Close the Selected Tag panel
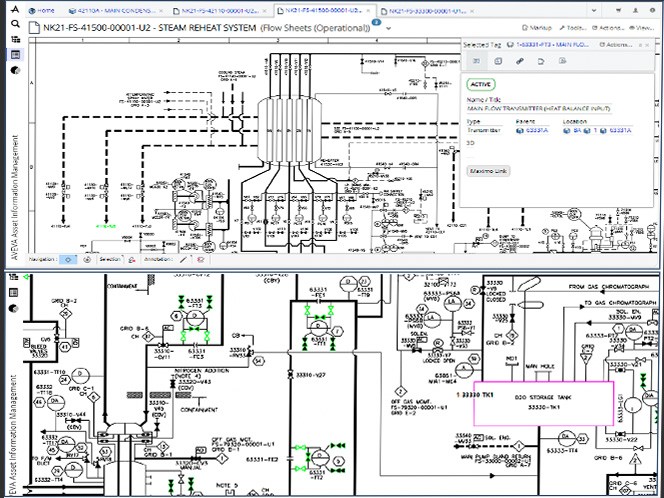The image size is (664, 498). [x=649, y=44]
